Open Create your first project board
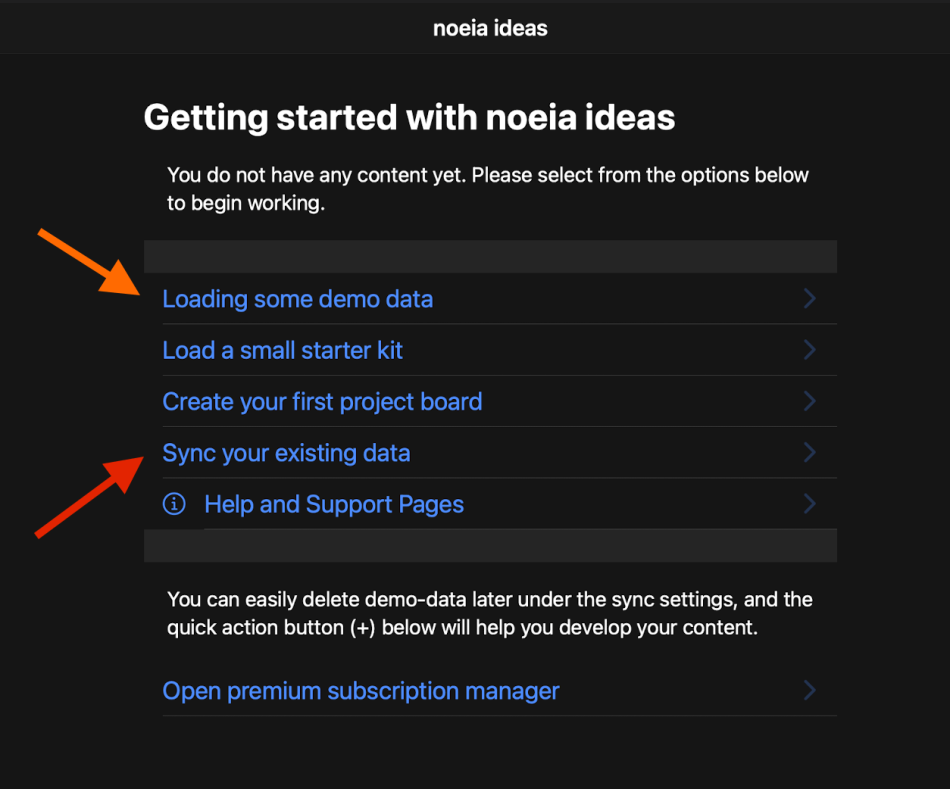Image resolution: width=950 pixels, height=789 pixels. coord(322,402)
